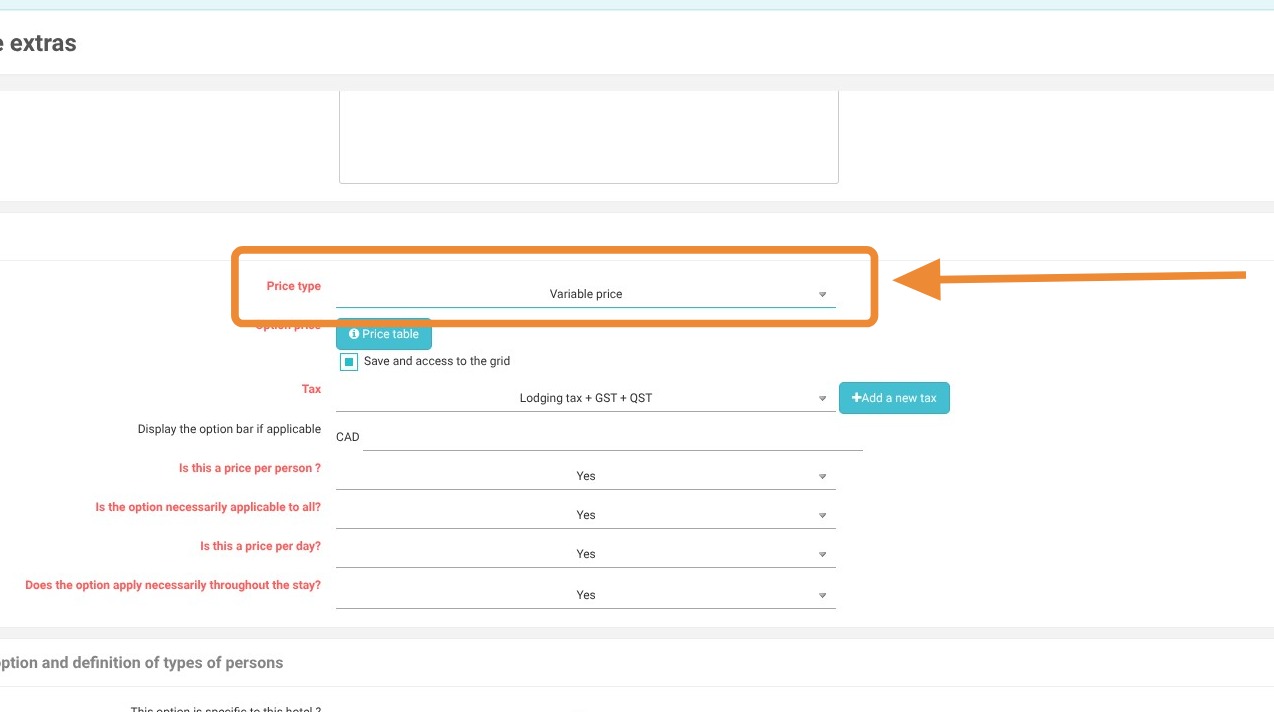Click the Add a new tax button

click(x=894, y=398)
